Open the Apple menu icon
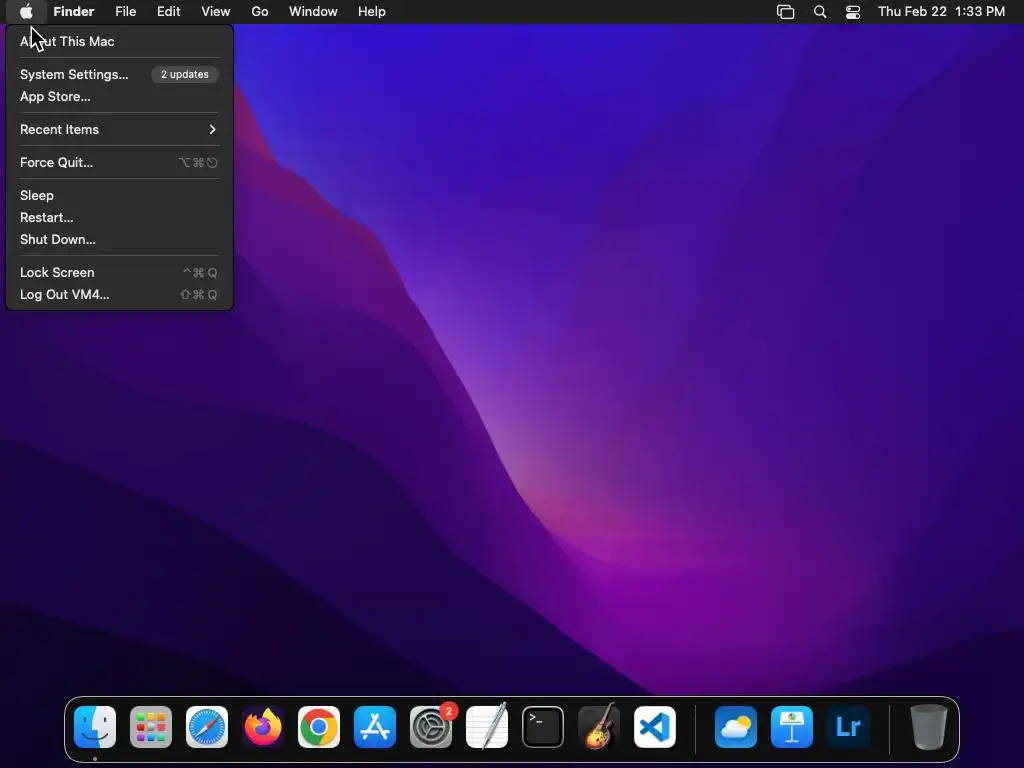Image resolution: width=1024 pixels, height=768 pixels. pos(26,12)
